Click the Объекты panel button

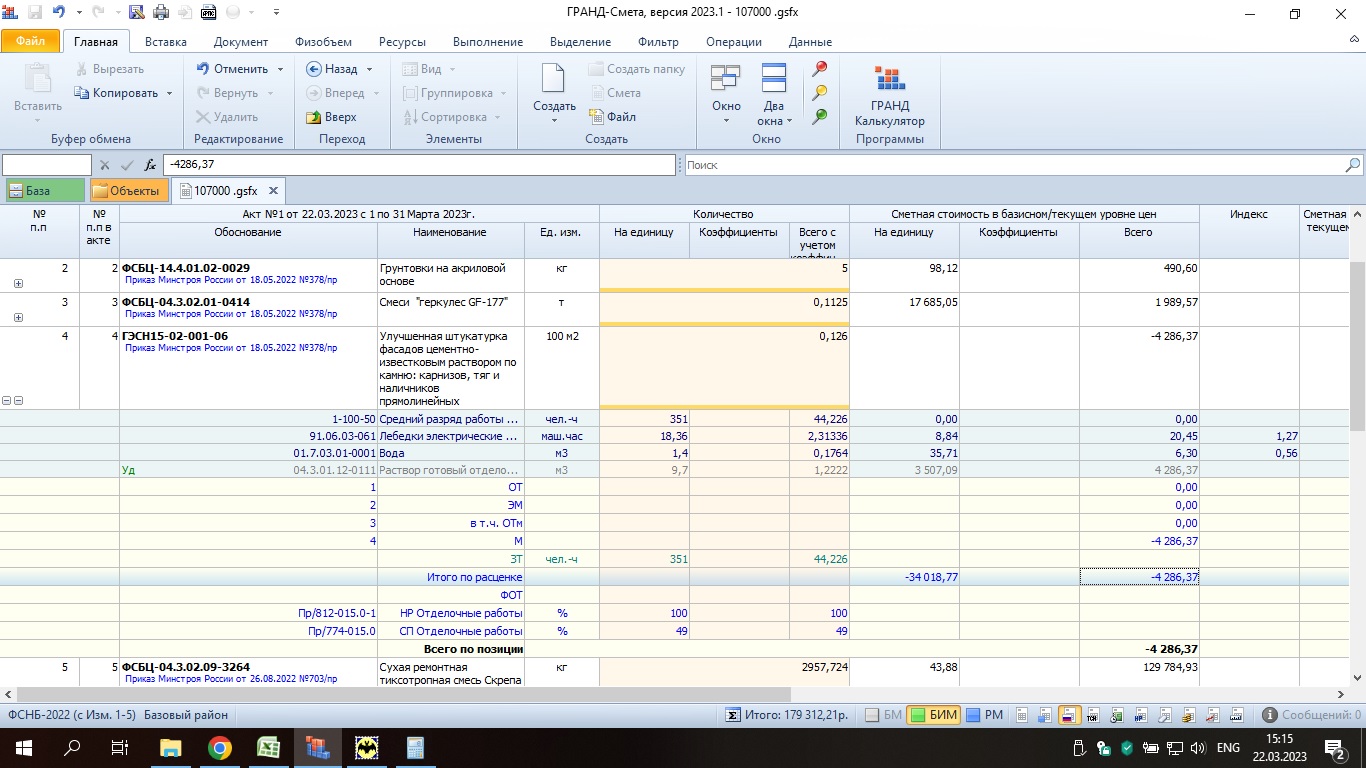(127, 190)
